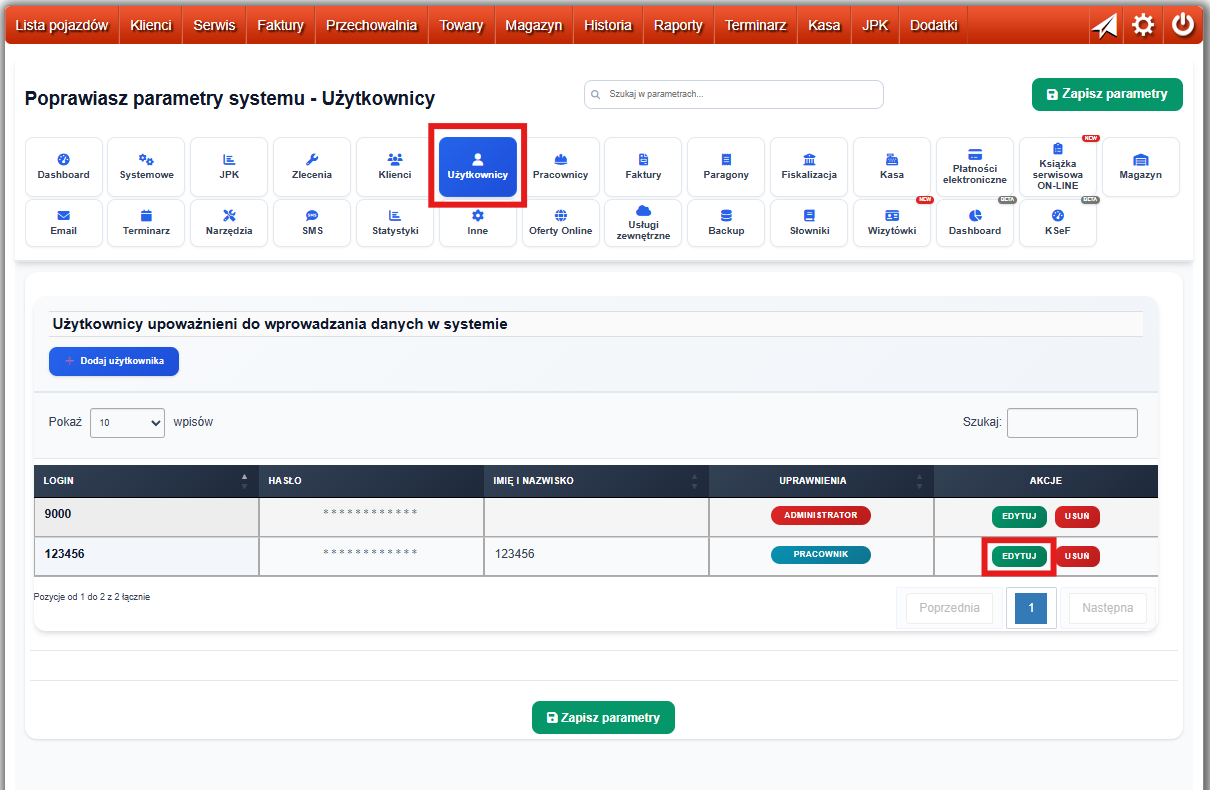1210x790 pixels.
Task: Open settings via the gear icon
Action: pos(1143,25)
